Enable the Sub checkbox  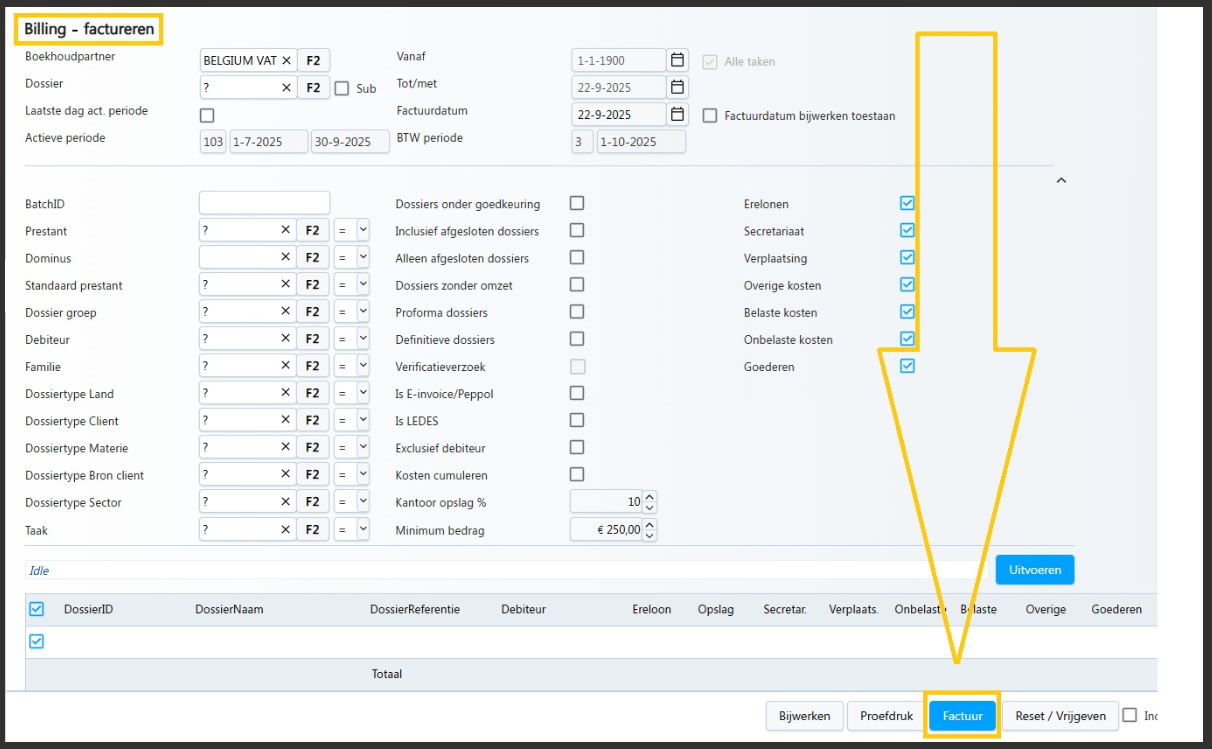[342, 88]
